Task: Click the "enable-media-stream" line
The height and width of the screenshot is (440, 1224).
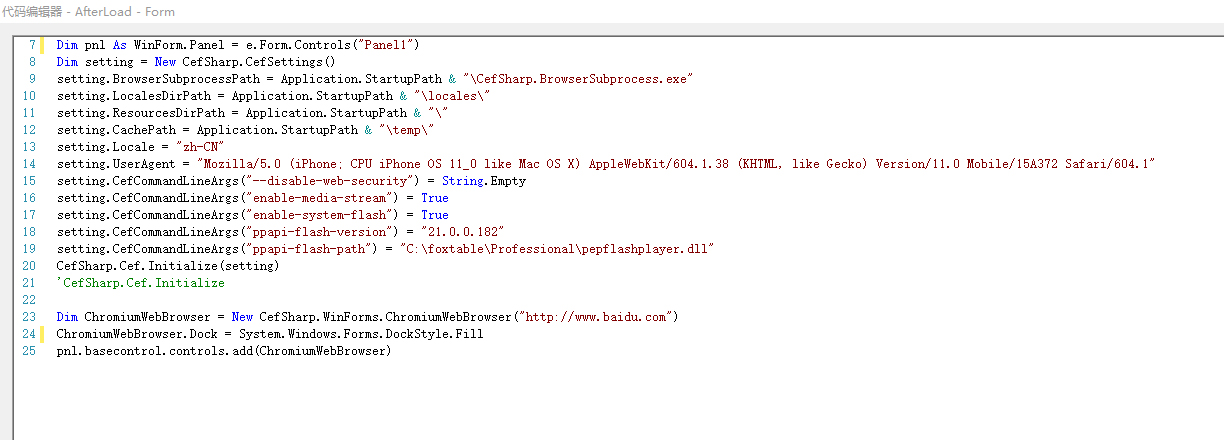Action: coord(252,198)
